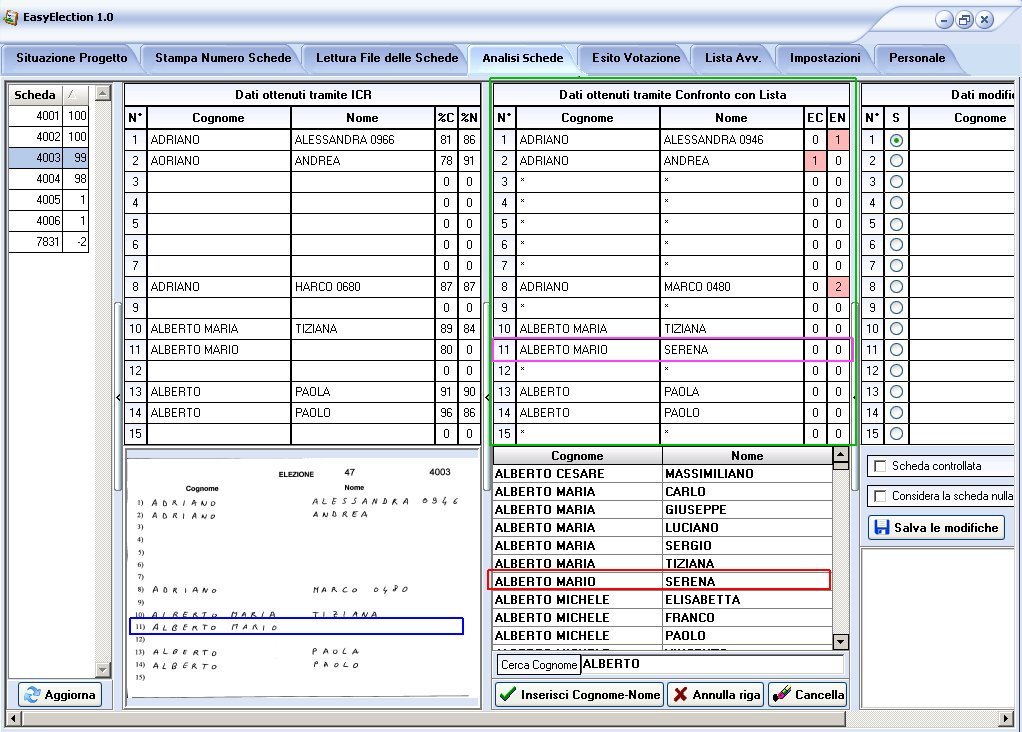
Task: Click the scanned ballot image thumbnail
Action: coord(302,578)
